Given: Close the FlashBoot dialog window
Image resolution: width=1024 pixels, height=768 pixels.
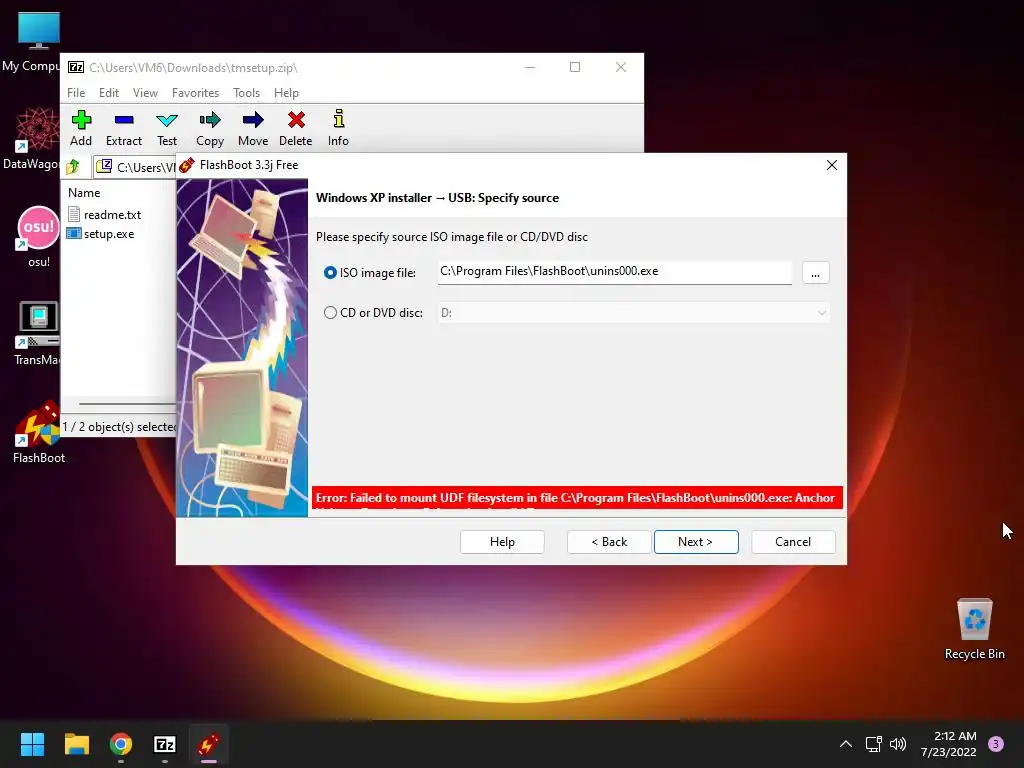Looking at the screenshot, I should coord(831,165).
